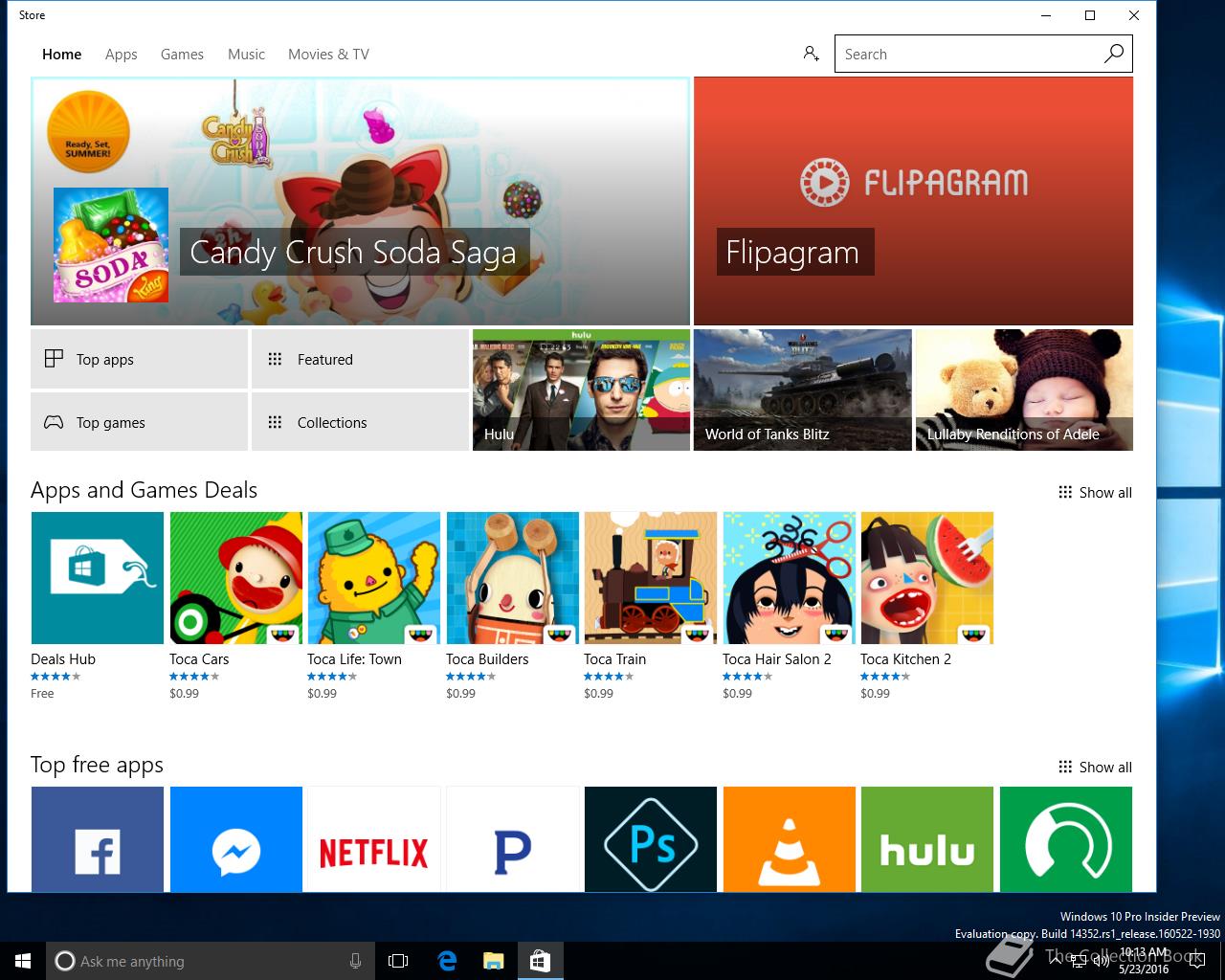Open Lullaby Renditions of Adele tile
This screenshot has height=980, width=1225.
pyautogui.click(x=1024, y=390)
